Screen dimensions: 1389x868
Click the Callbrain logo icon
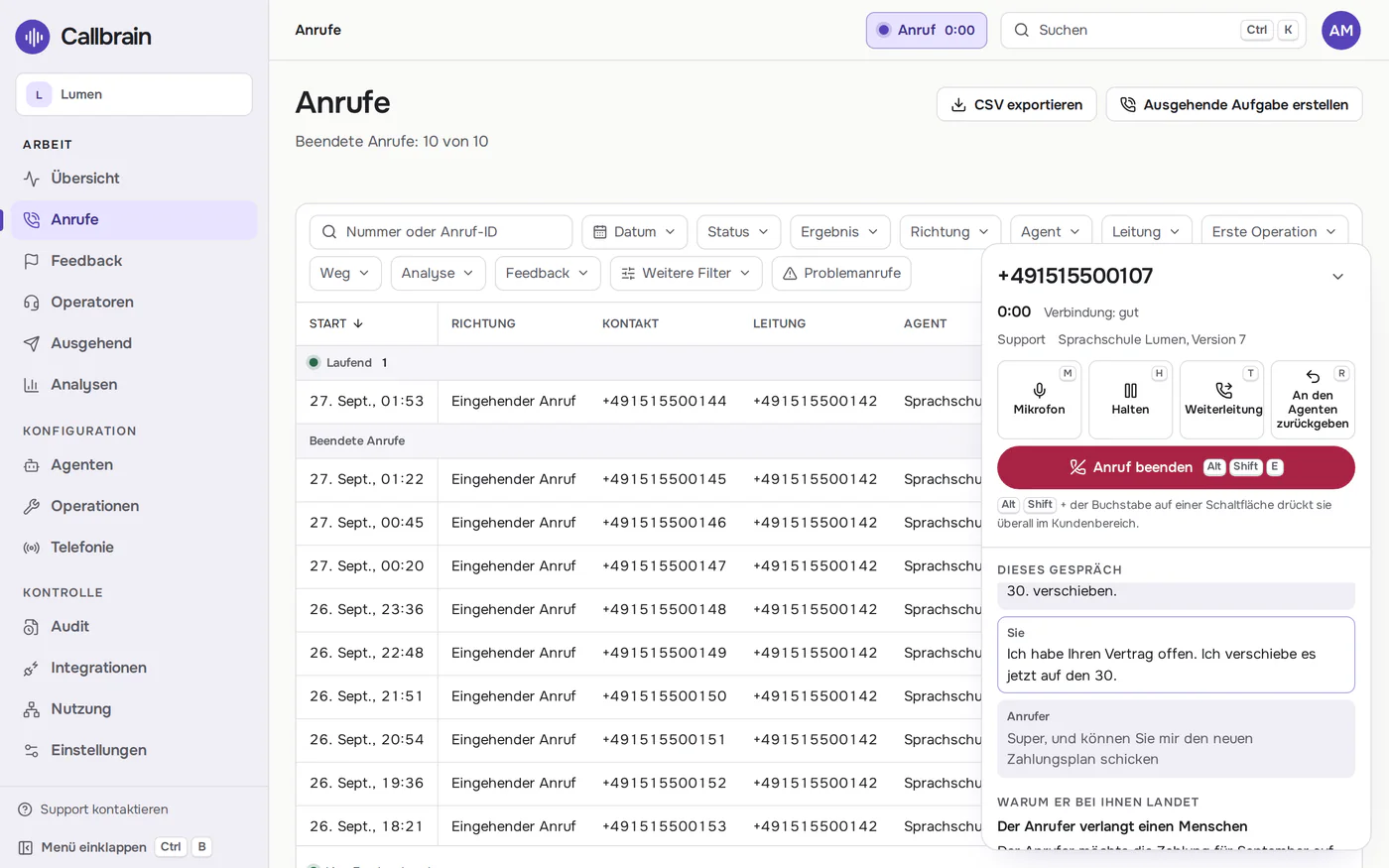33,37
